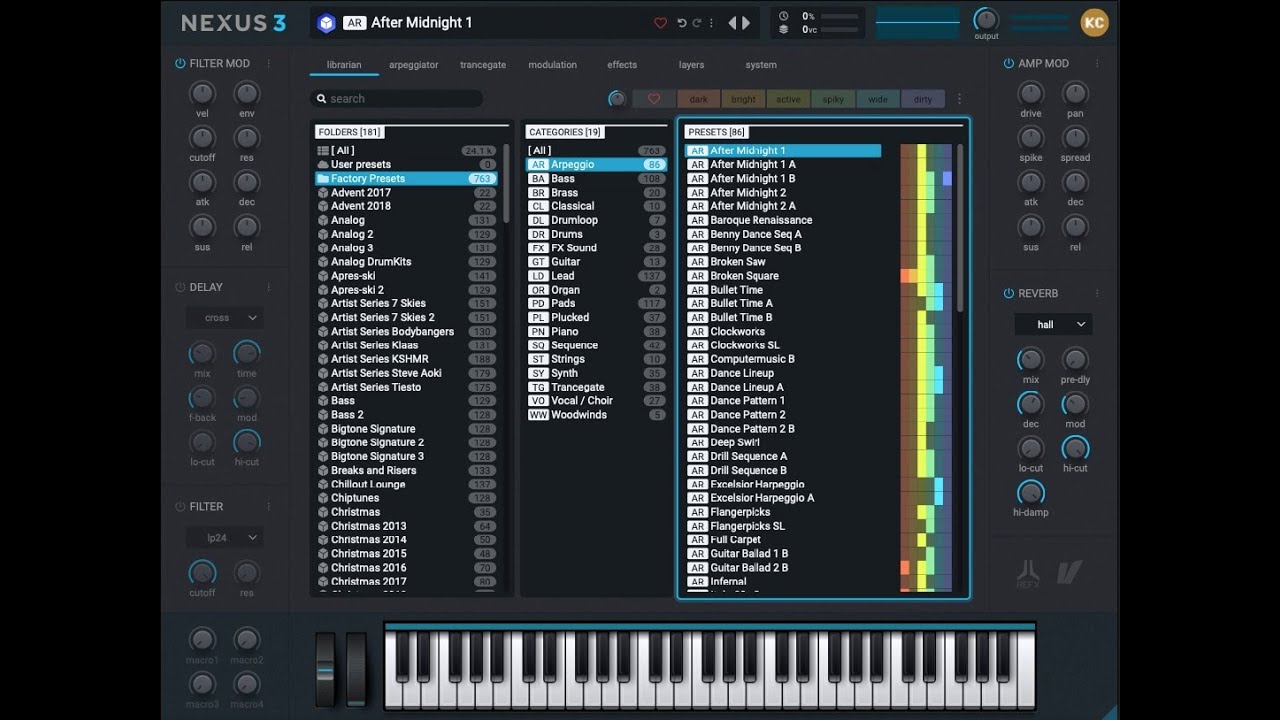Open the tag filter three-dot menu

pyautogui.click(x=959, y=99)
